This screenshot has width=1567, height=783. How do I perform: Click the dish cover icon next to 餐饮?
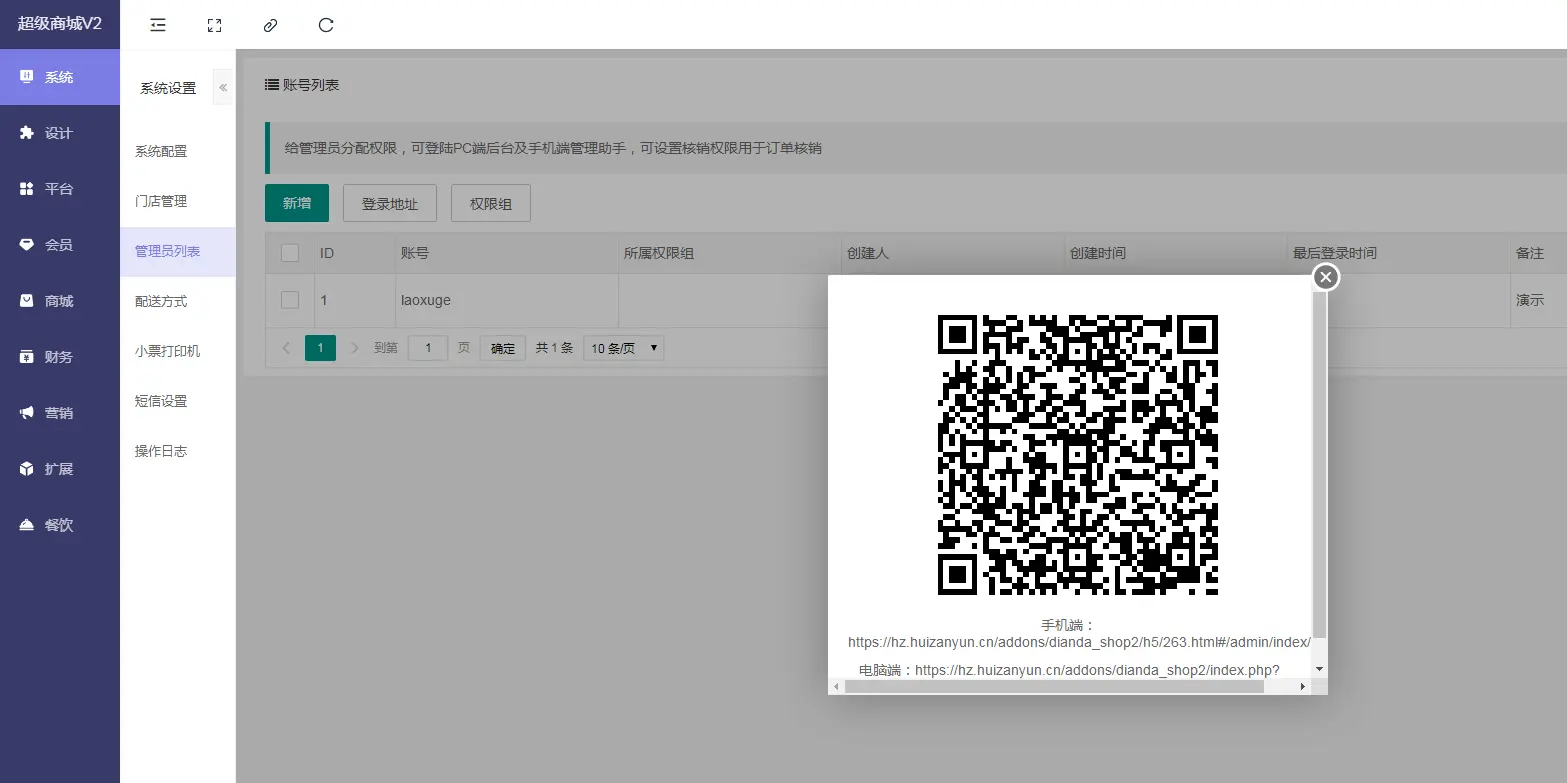click(27, 525)
